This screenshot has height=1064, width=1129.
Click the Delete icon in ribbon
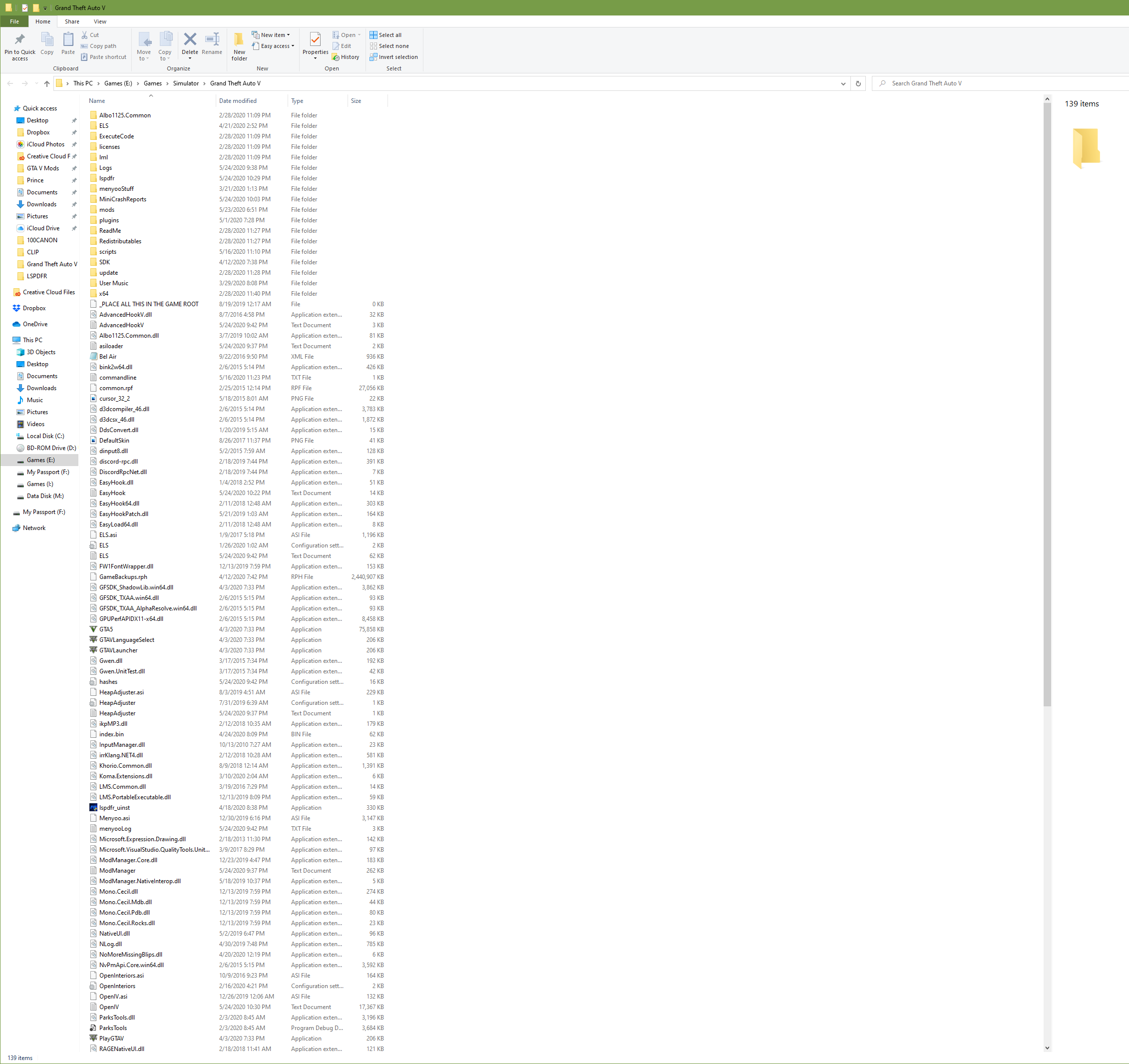190,40
